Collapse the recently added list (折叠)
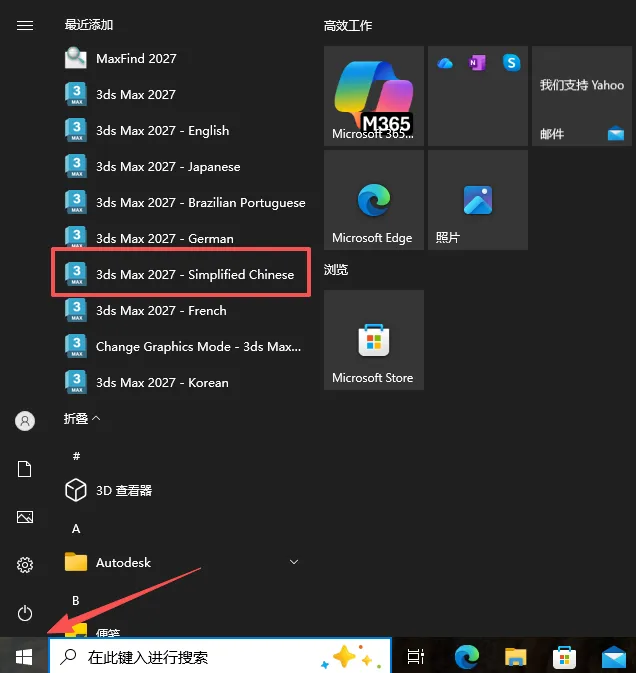This screenshot has height=673, width=636. pyautogui.click(x=82, y=418)
